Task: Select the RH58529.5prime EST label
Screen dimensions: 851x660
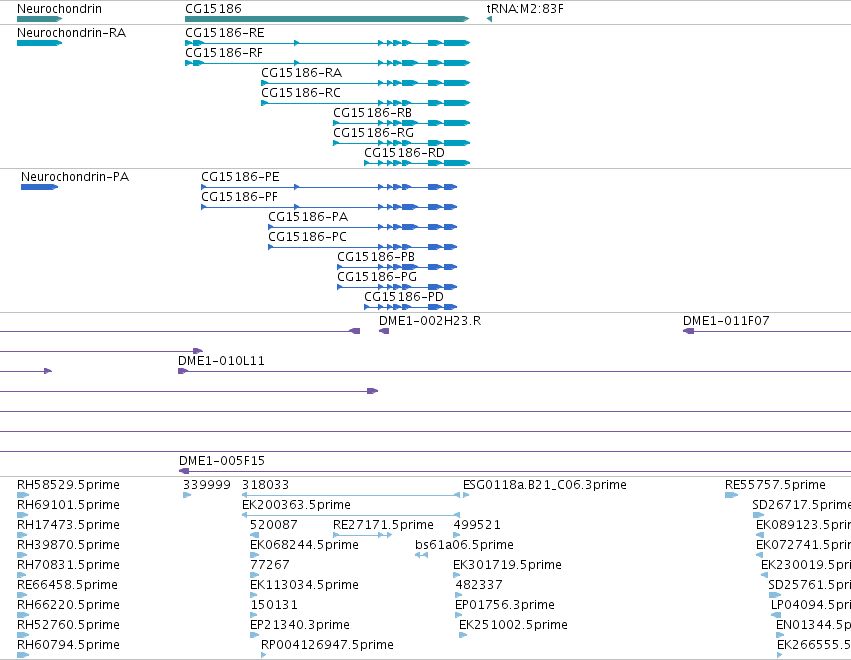Action: click(68, 485)
